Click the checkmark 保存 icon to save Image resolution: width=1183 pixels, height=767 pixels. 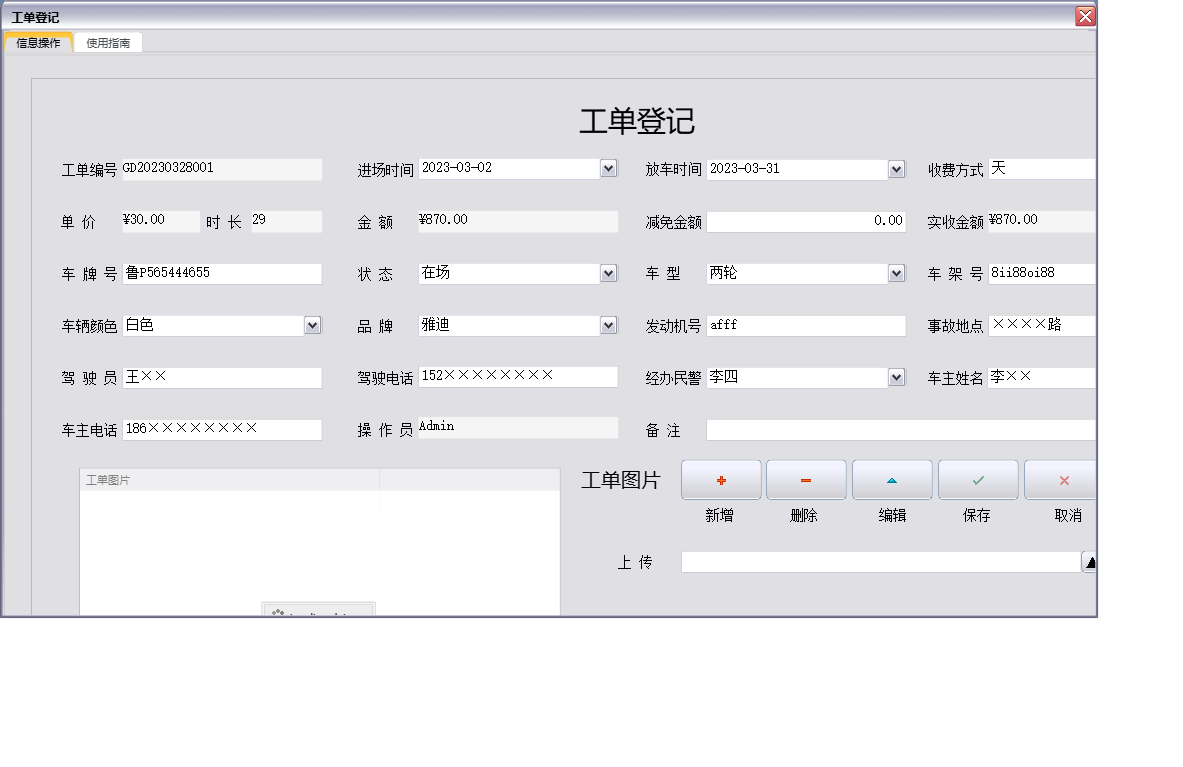(977, 480)
